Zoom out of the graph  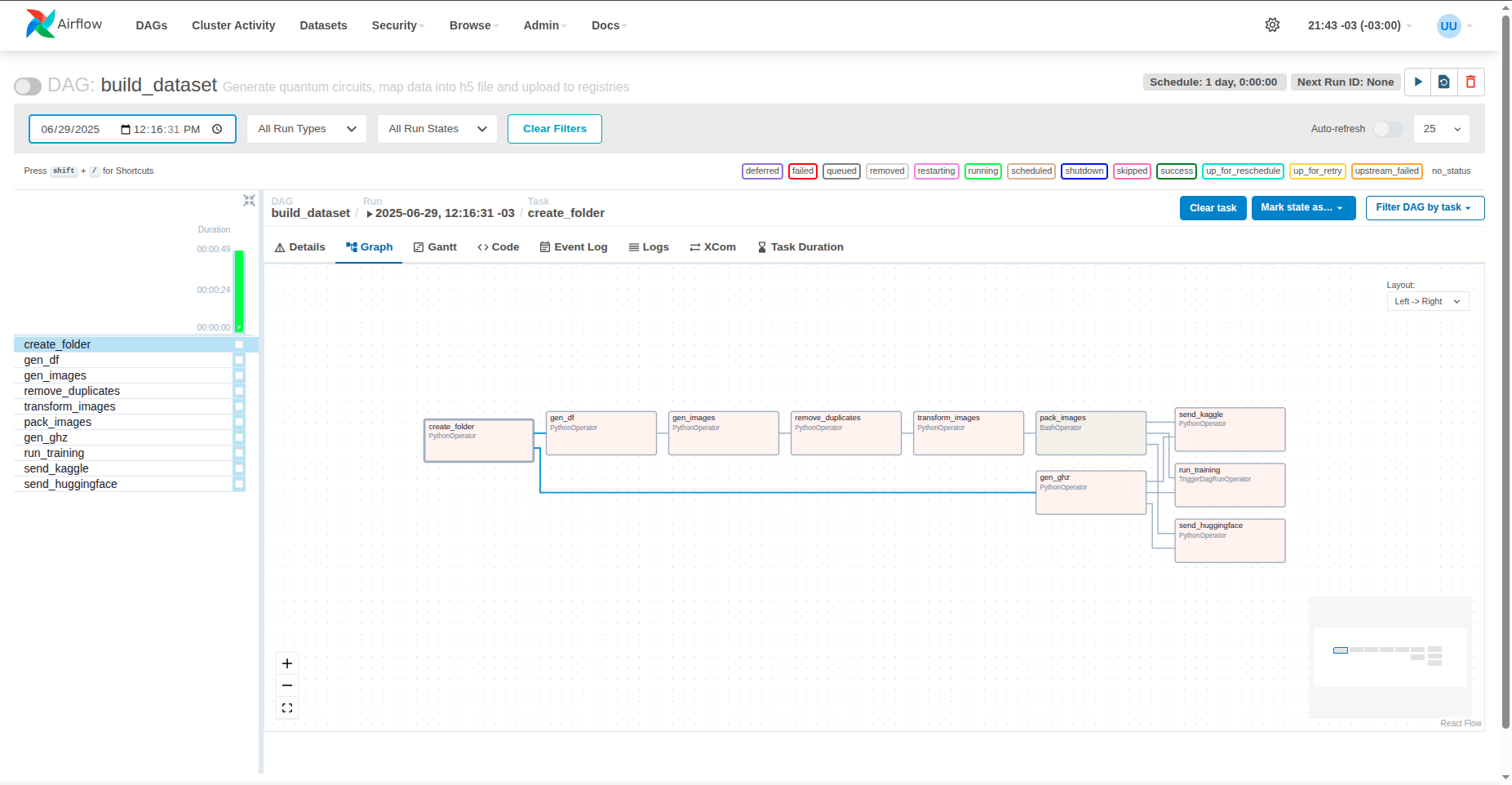[287, 685]
